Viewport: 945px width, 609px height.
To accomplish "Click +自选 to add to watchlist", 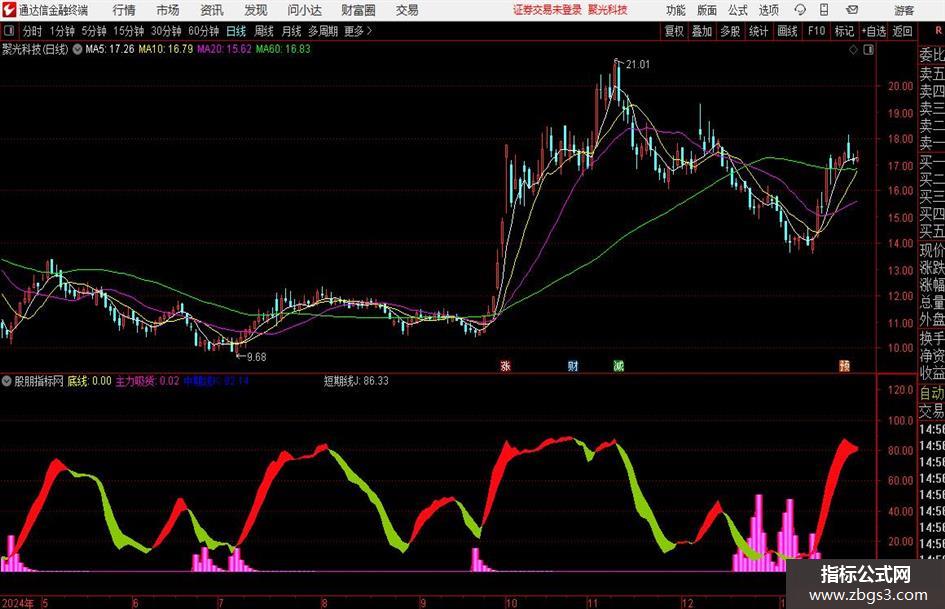I will click(x=873, y=31).
